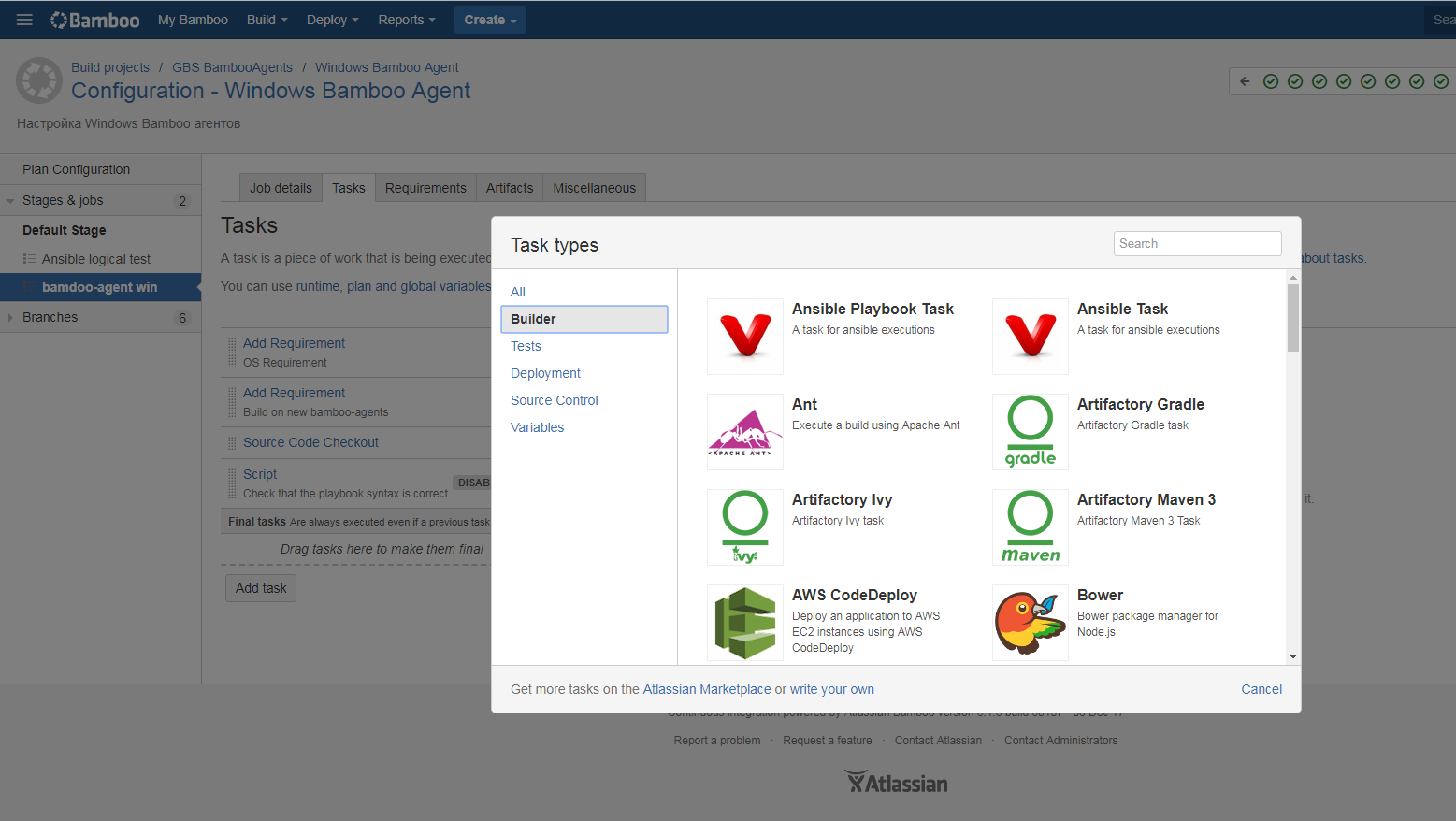Image resolution: width=1456 pixels, height=821 pixels.
Task: Click the Default Stage heading
Action: point(65,230)
